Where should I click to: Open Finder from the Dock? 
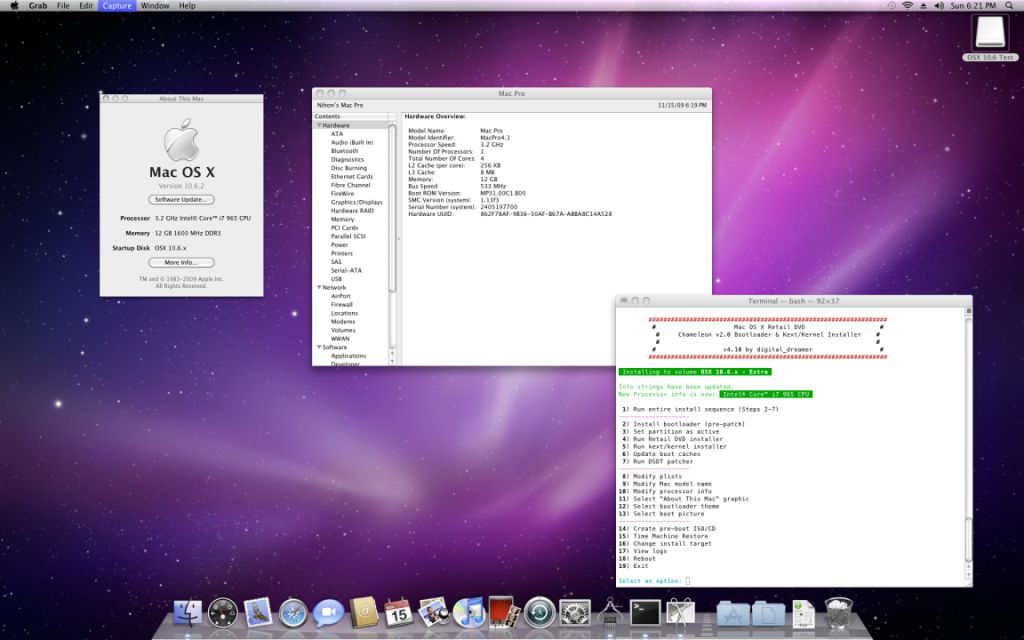(x=187, y=613)
